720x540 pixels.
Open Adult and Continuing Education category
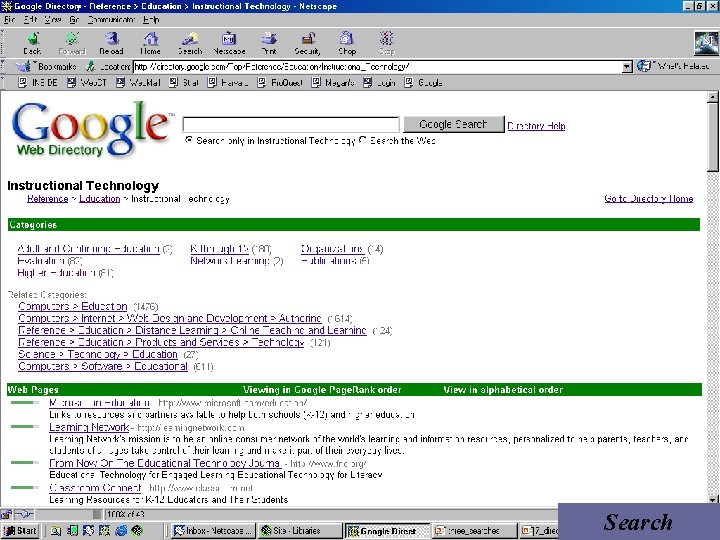88,249
